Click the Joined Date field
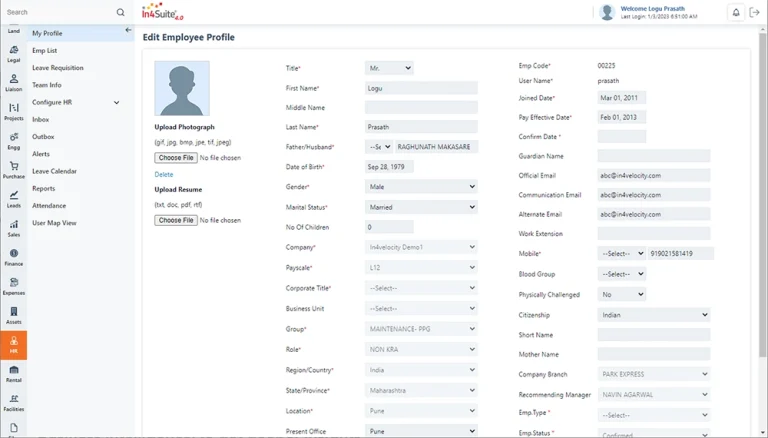 pos(622,98)
